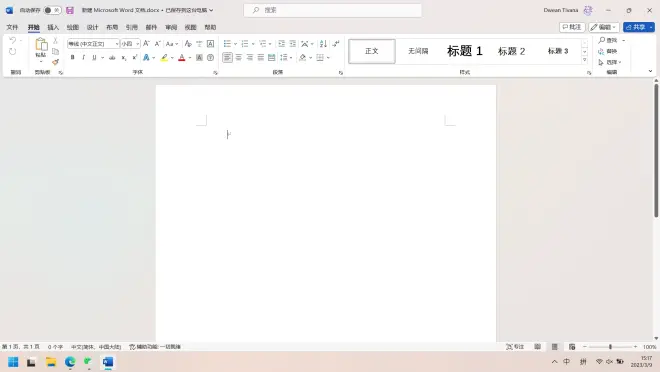Switch to Print Layout view in status bar
This screenshot has width=660, height=372.
(555, 347)
